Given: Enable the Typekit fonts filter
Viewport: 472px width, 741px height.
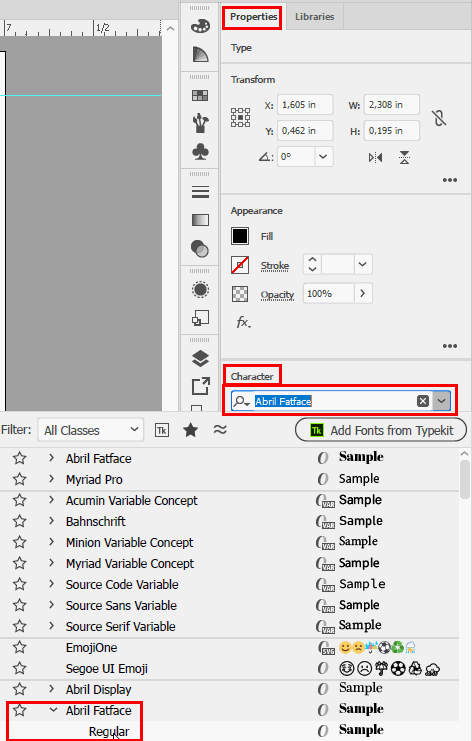Looking at the screenshot, I should 162,430.
